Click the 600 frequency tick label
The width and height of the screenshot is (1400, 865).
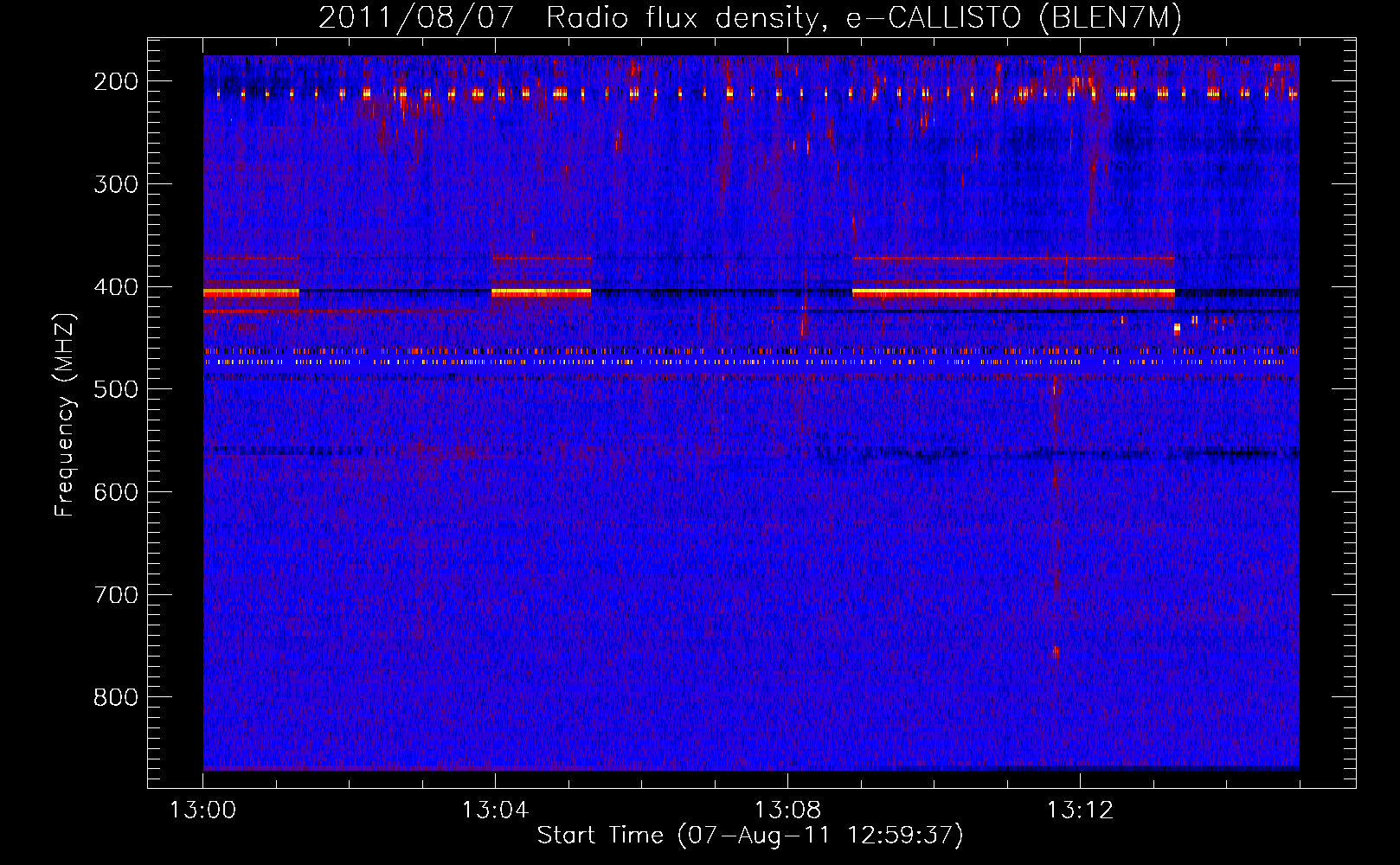(116, 492)
